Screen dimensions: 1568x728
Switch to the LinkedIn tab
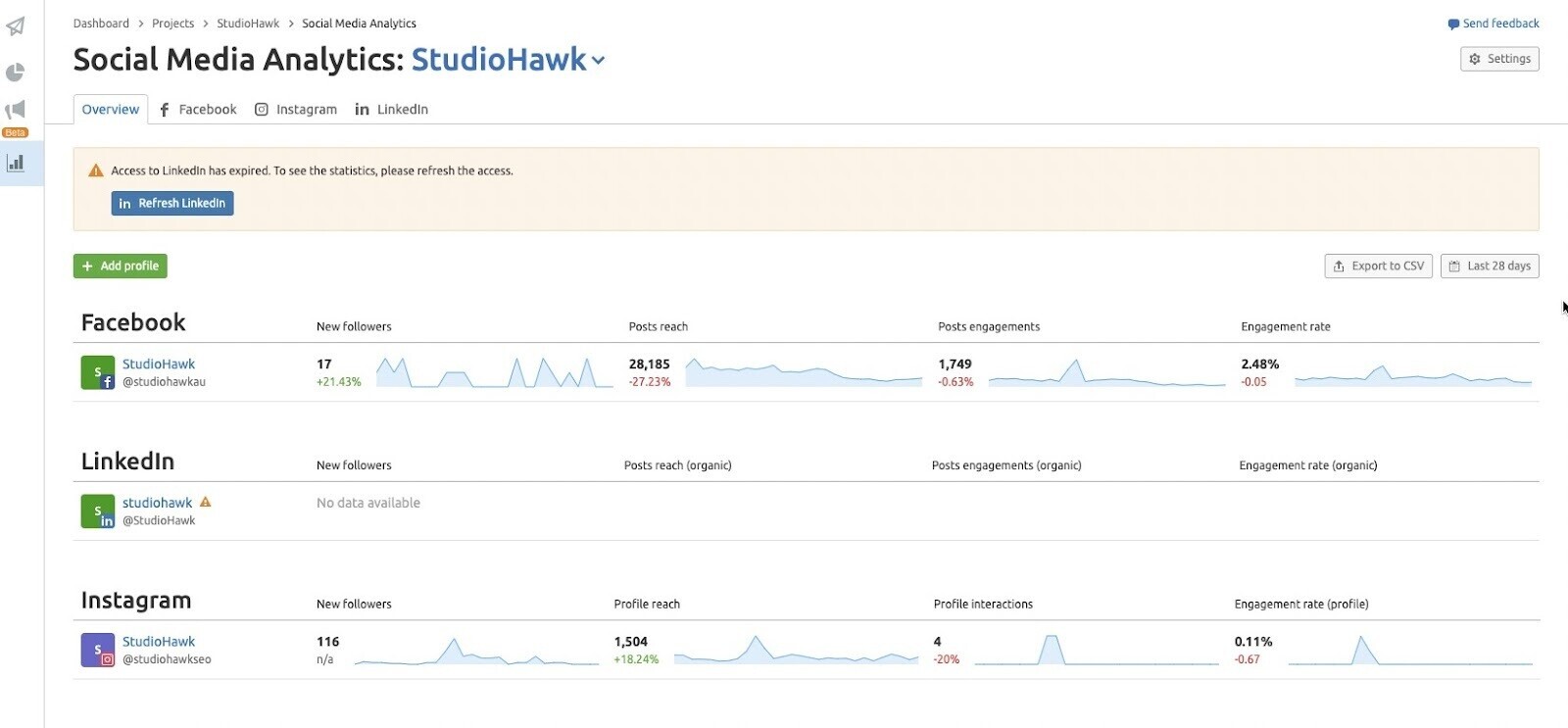(x=392, y=110)
